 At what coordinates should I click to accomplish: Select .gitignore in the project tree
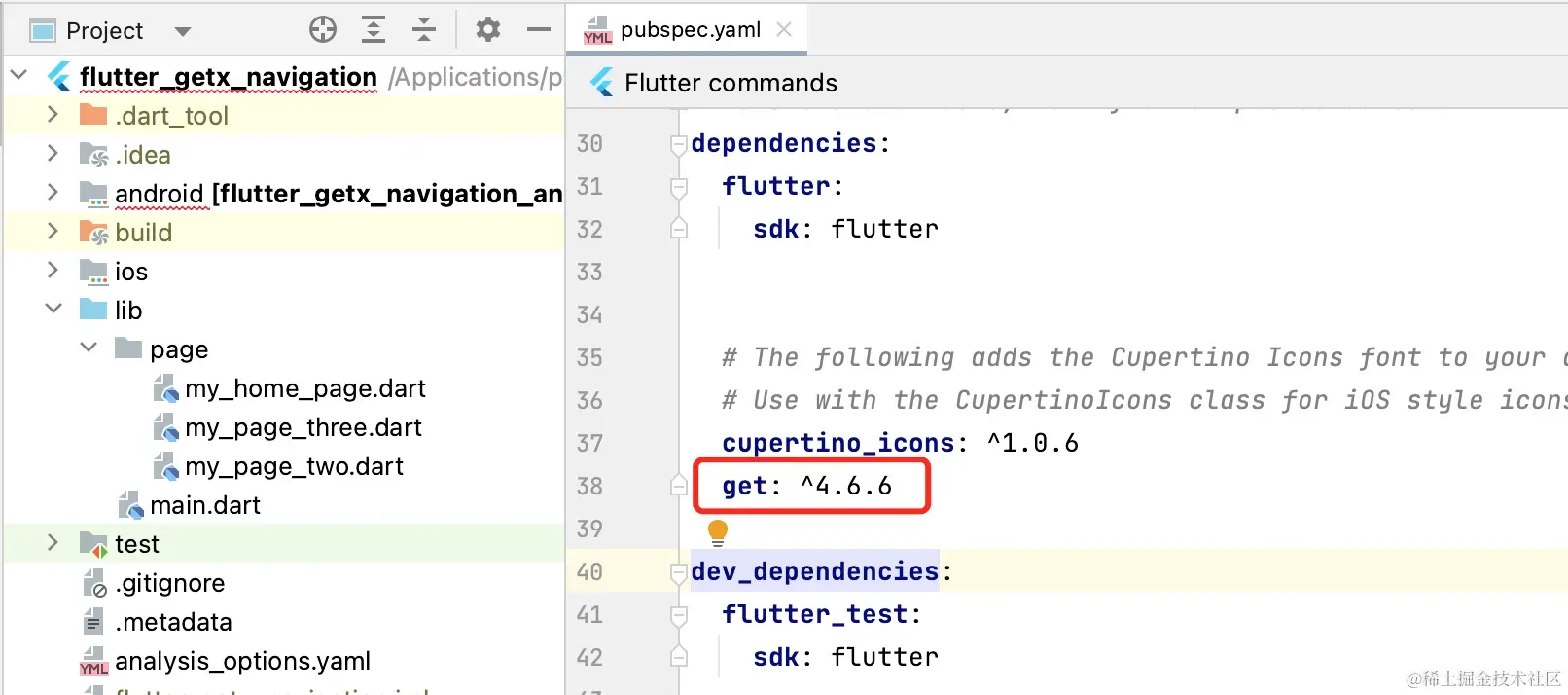[x=170, y=583]
